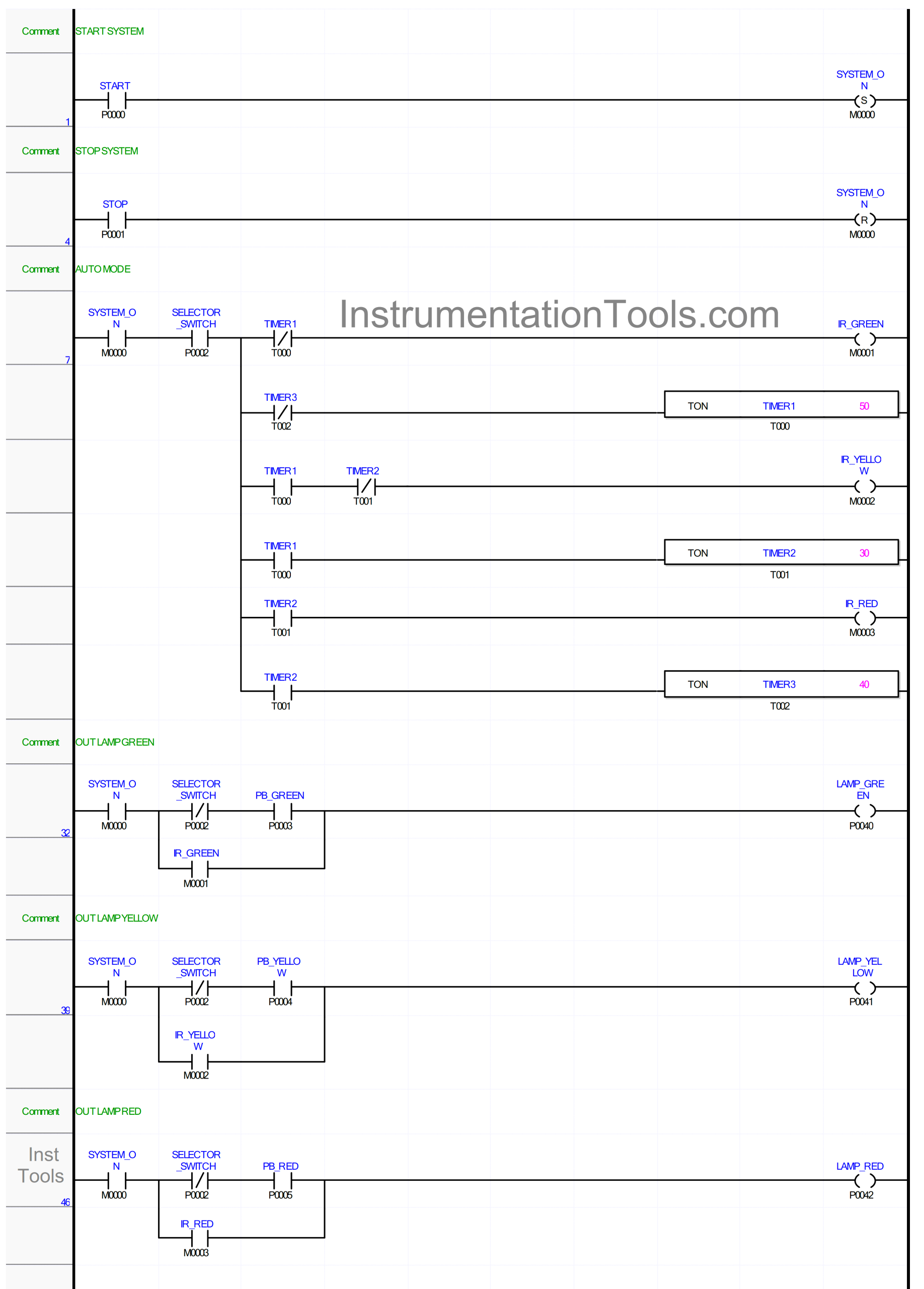Click address T002 under TON TIMER3 block
Image resolution: width=924 pixels, height=1289 pixels.
(x=780, y=706)
